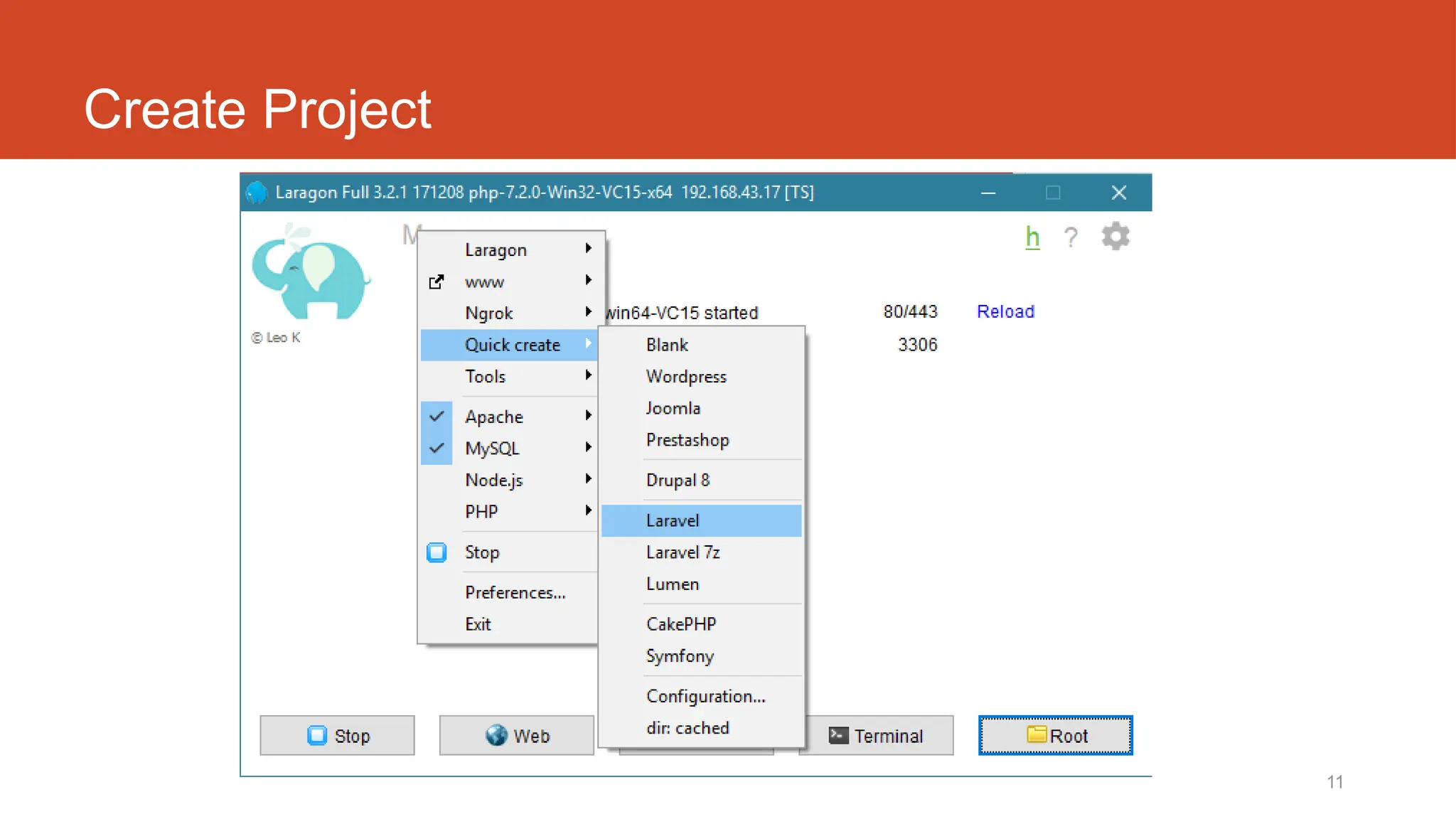Click the blue Stop icon in the menu
Viewport: 1456px width, 819px height.
pyautogui.click(x=437, y=552)
